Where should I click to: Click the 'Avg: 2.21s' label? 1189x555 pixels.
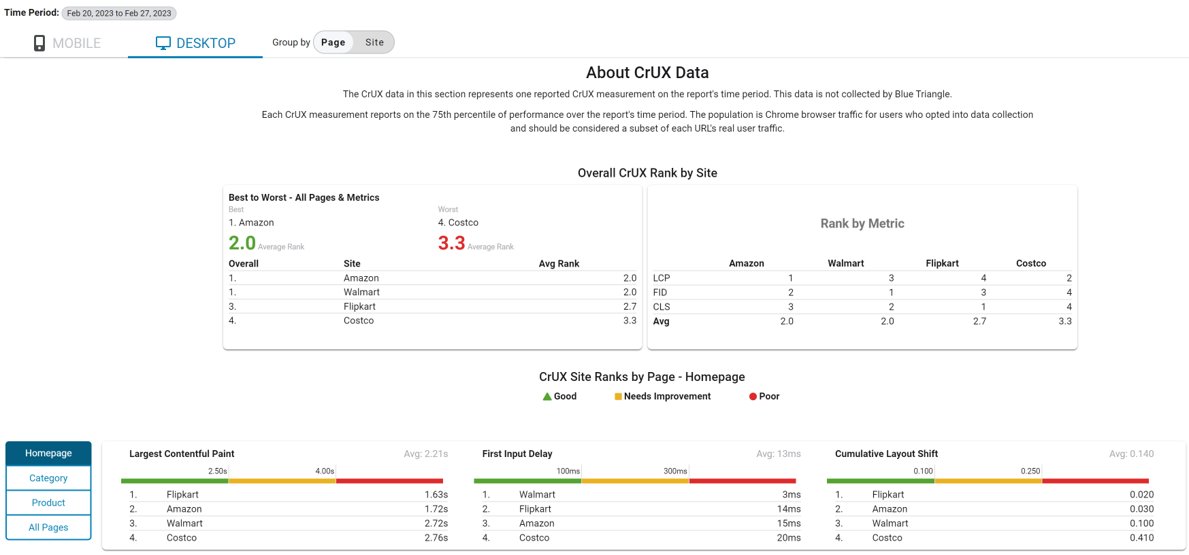426,454
